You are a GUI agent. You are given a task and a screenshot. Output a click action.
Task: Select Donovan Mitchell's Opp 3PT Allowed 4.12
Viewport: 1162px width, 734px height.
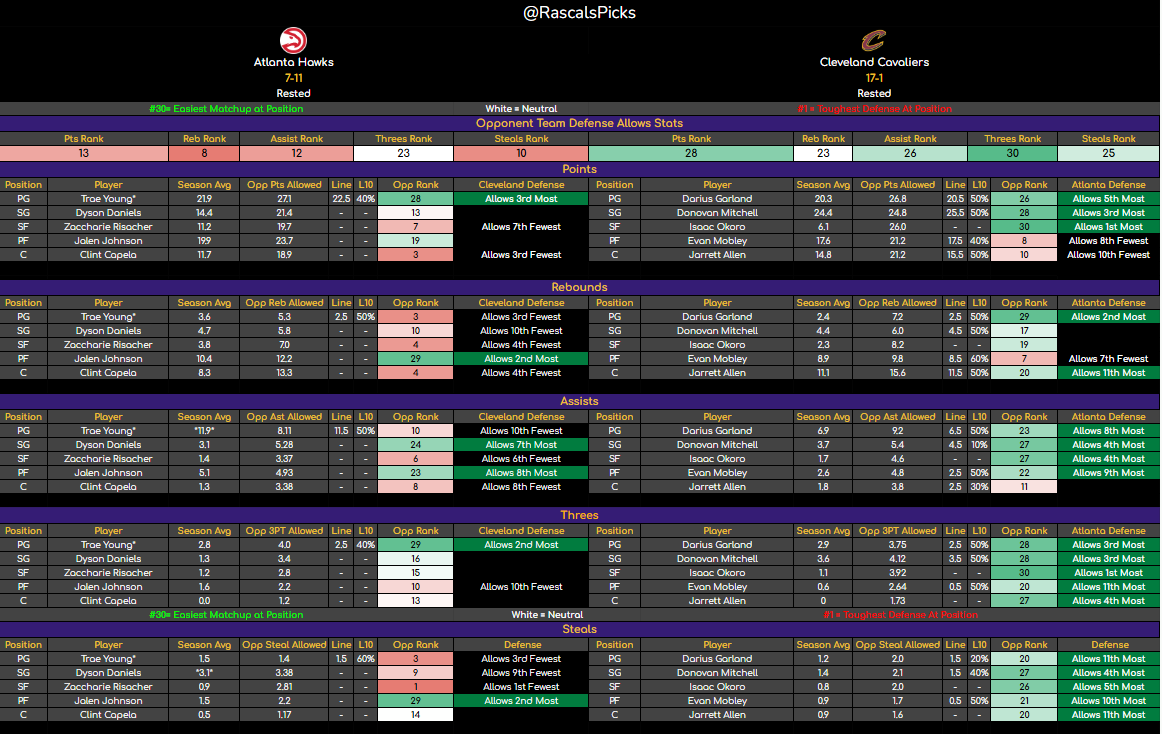[x=897, y=559]
